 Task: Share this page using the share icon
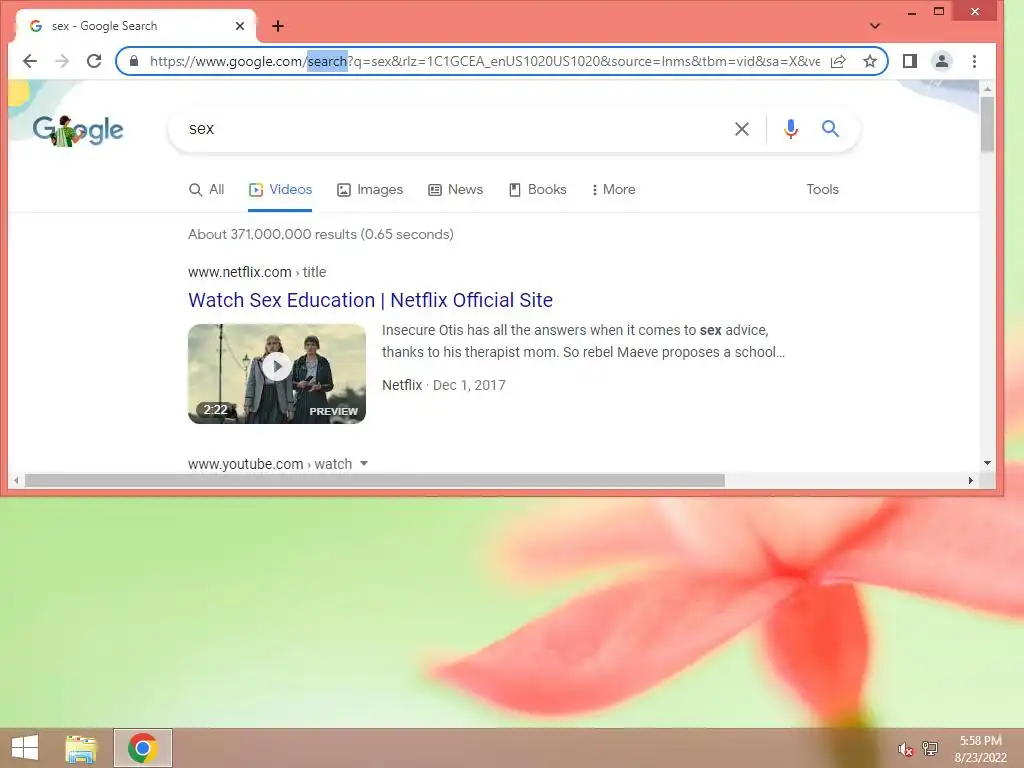tap(838, 61)
